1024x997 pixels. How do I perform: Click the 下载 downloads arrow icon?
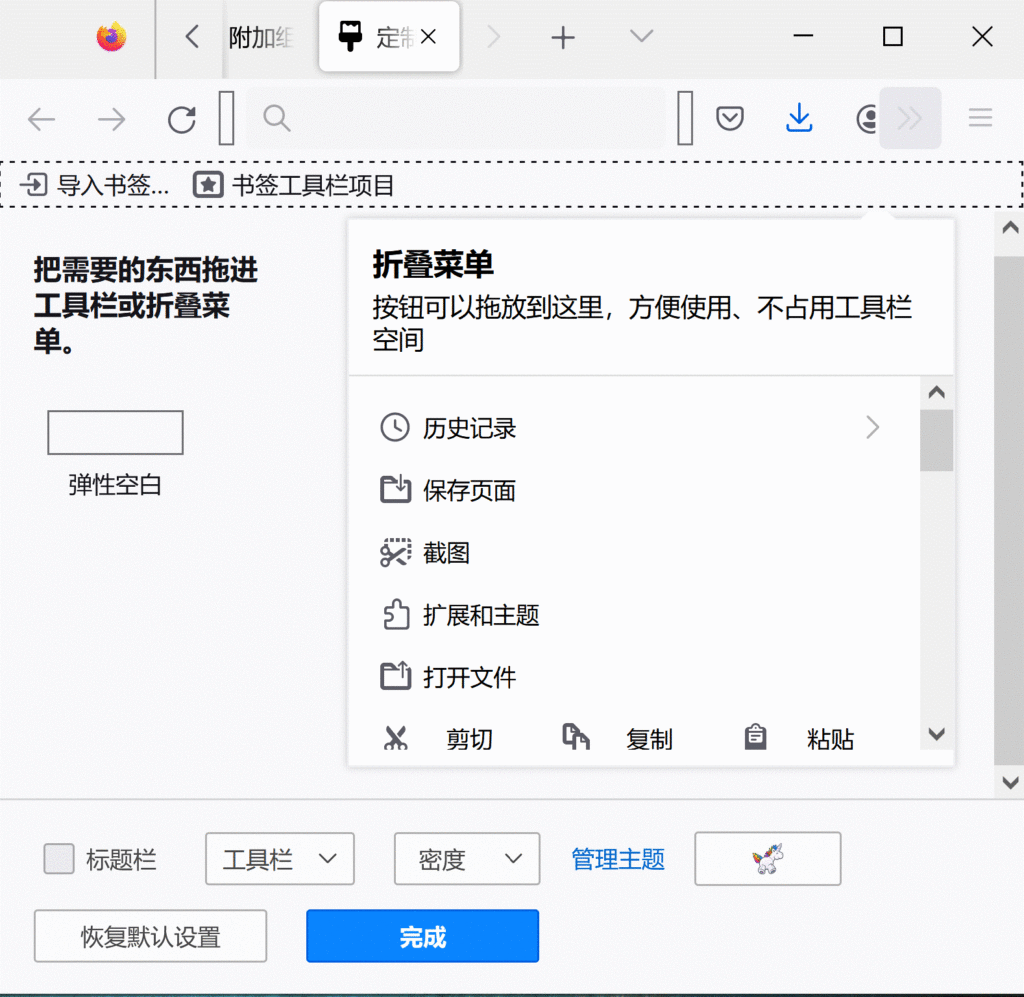click(x=799, y=118)
